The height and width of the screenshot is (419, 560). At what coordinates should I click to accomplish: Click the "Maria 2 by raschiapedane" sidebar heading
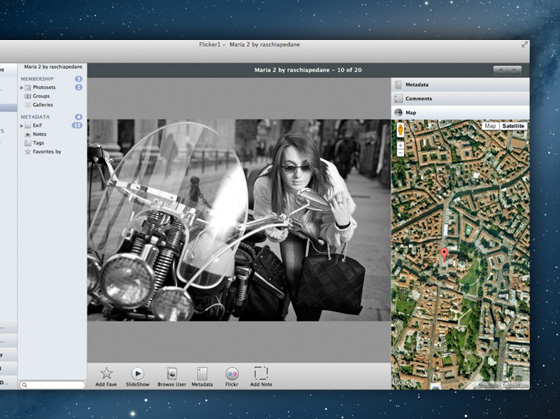(53, 67)
